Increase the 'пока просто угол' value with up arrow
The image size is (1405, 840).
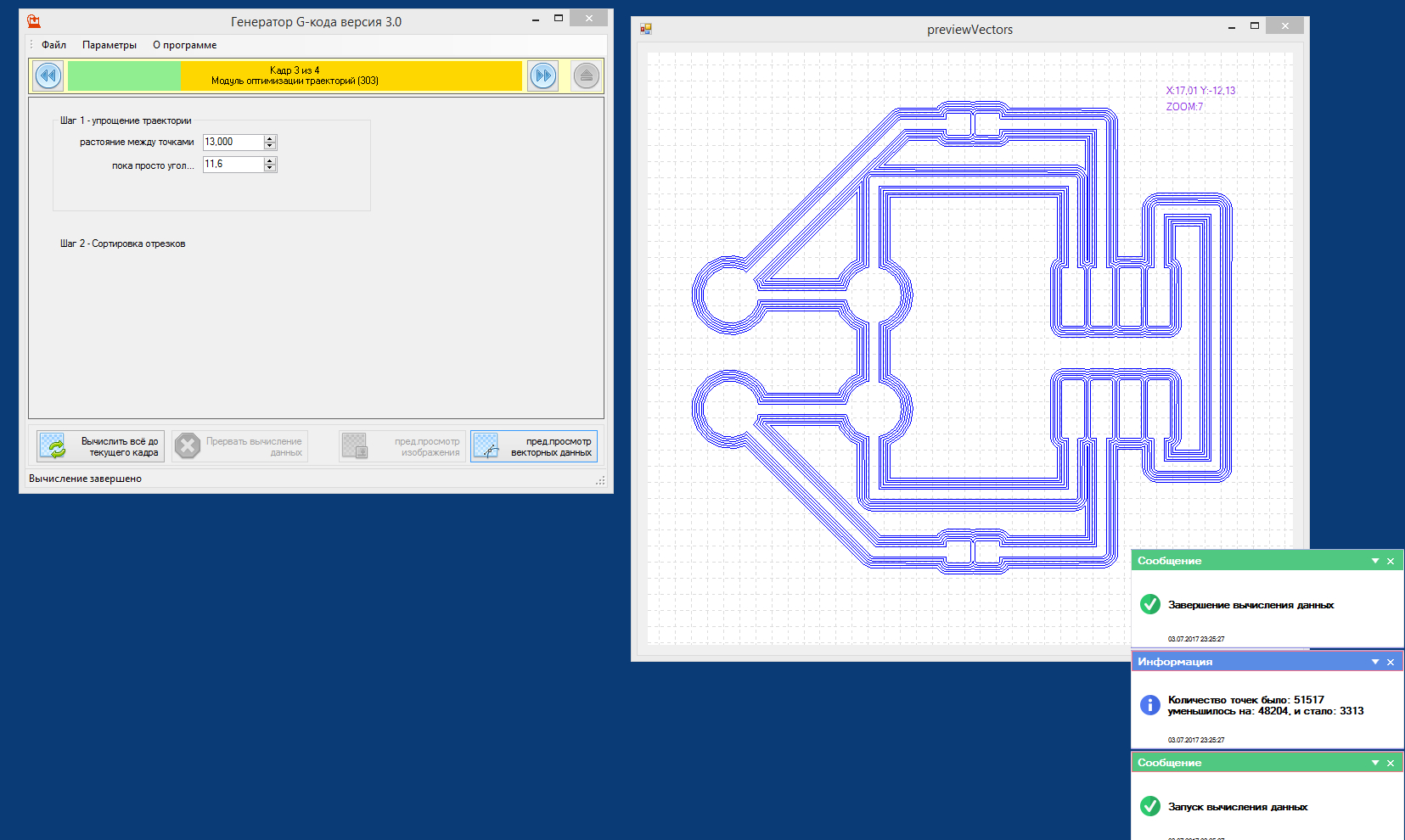(270, 160)
